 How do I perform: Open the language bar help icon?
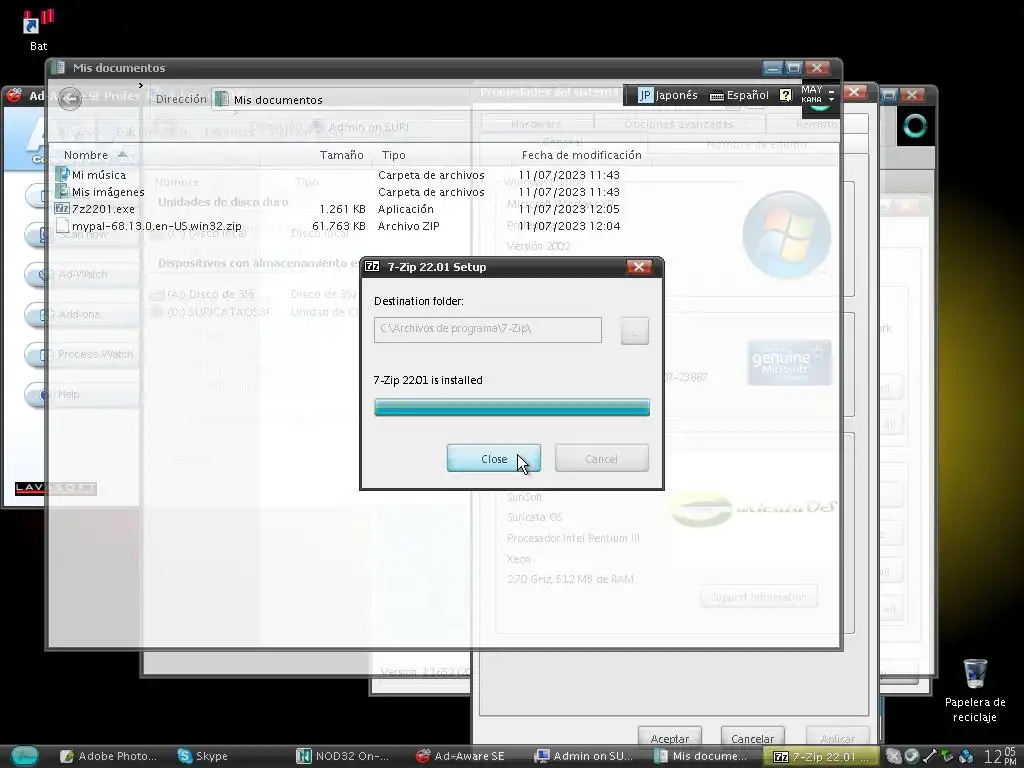click(786, 95)
